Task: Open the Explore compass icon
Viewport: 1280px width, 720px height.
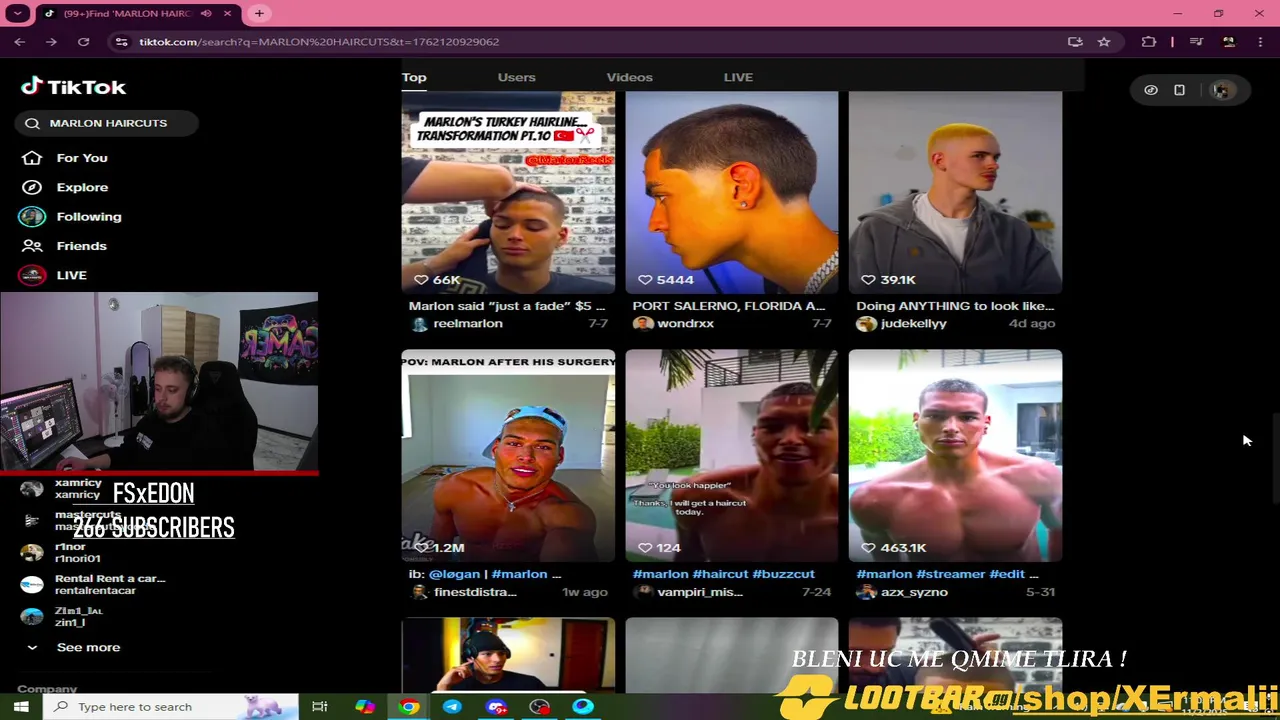Action: coord(32,187)
